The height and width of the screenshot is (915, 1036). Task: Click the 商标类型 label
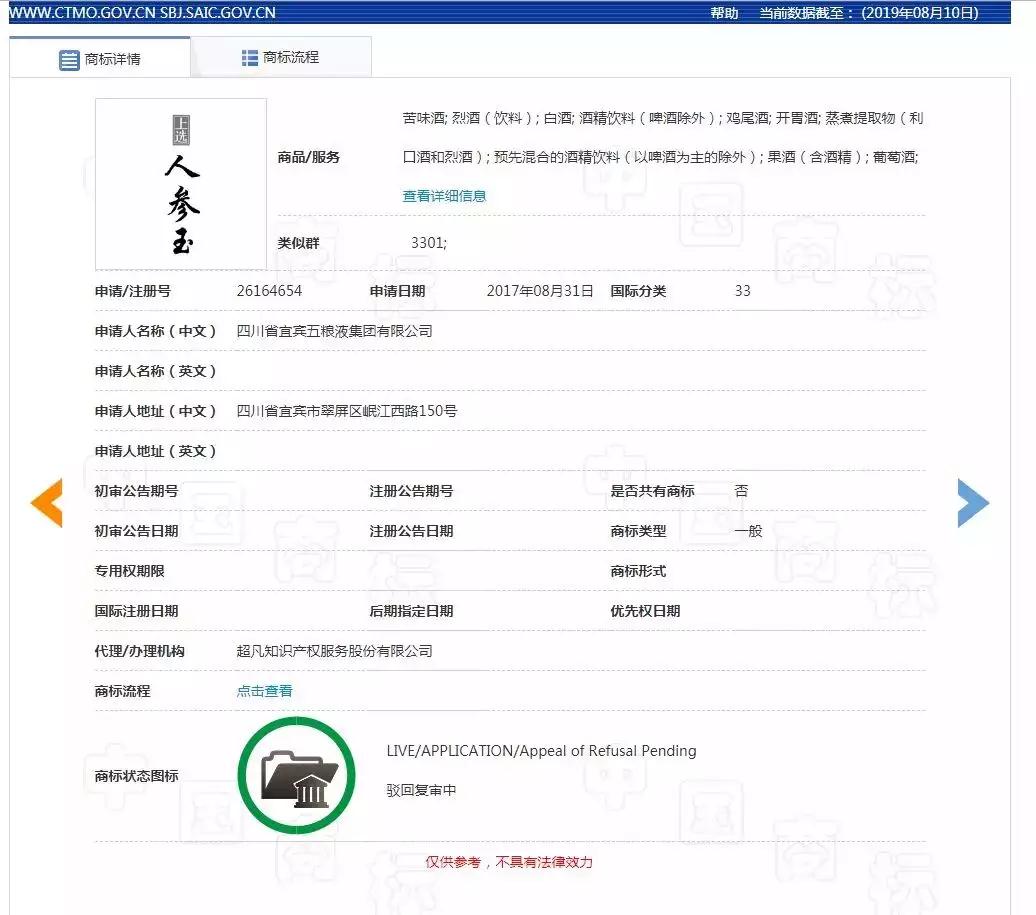pyautogui.click(x=638, y=531)
